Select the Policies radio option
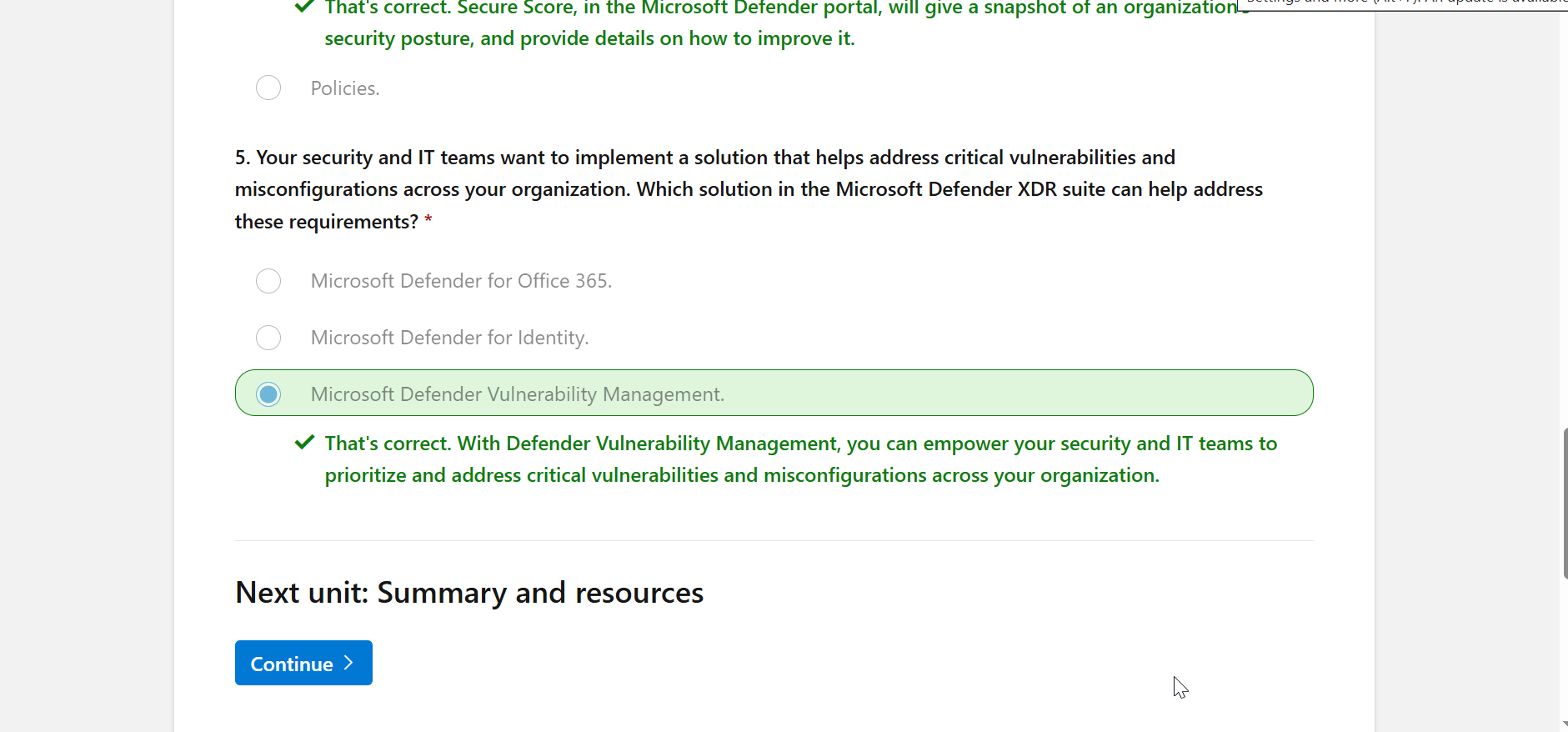This screenshot has width=1568, height=732. (268, 88)
